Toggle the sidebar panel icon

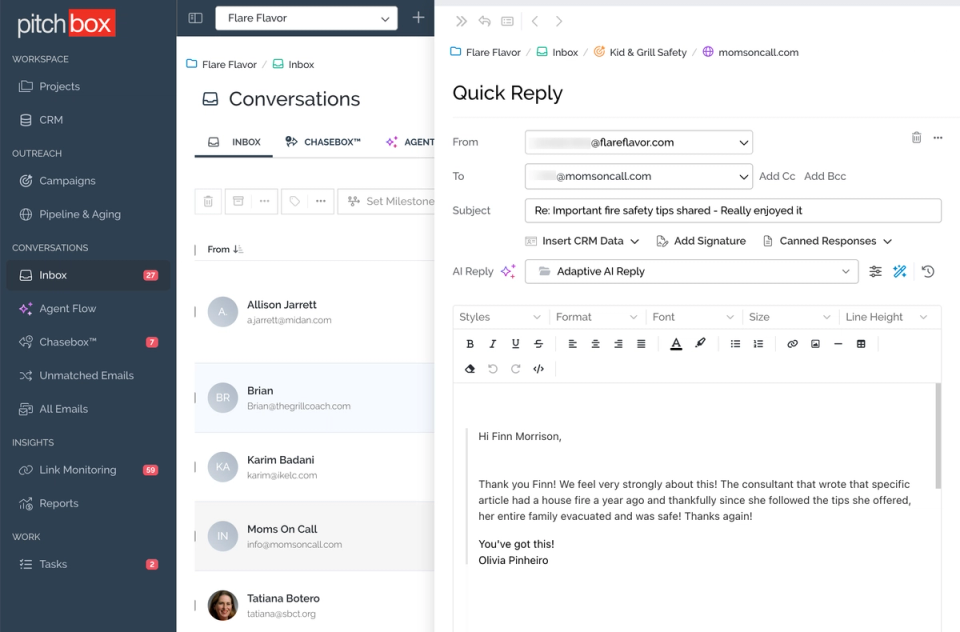[195, 18]
